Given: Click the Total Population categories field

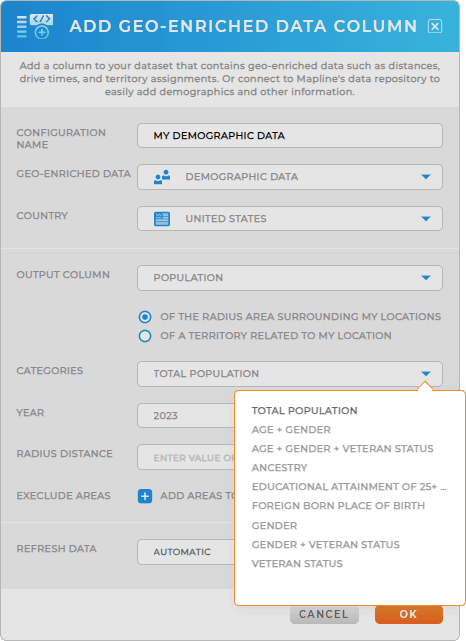Looking at the screenshot, I should [290, 374].
